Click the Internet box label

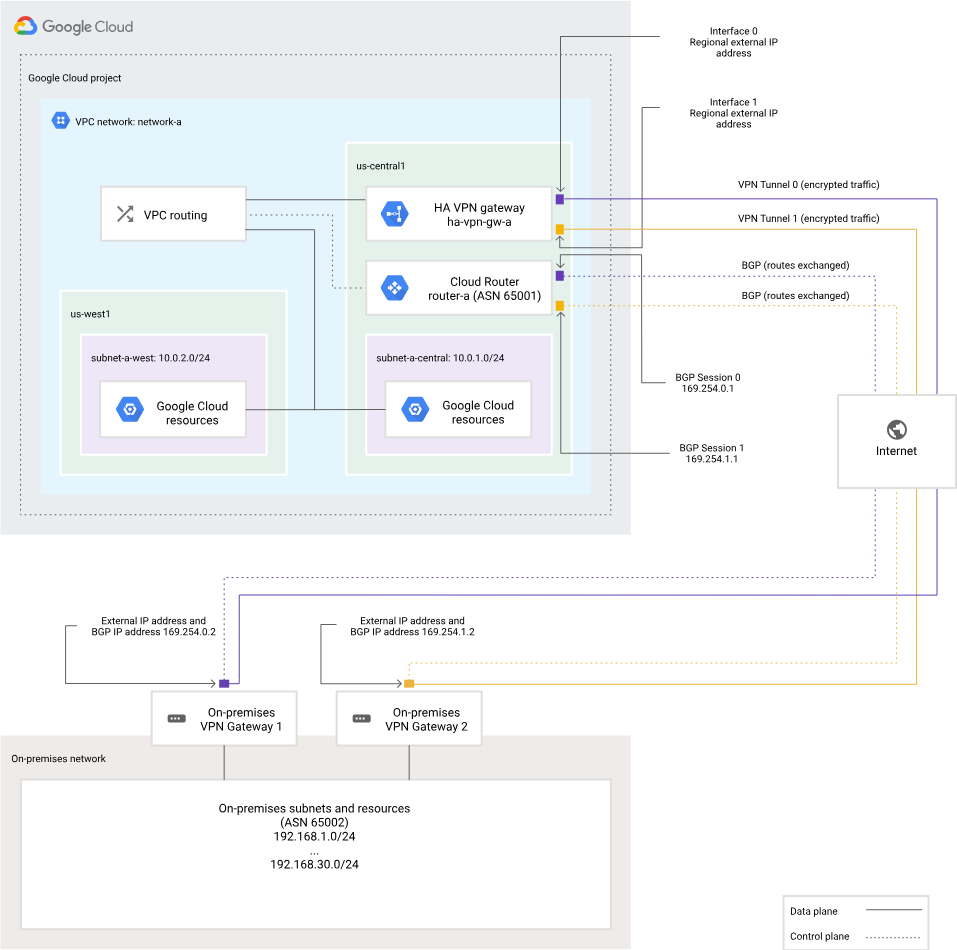point(896,451)
